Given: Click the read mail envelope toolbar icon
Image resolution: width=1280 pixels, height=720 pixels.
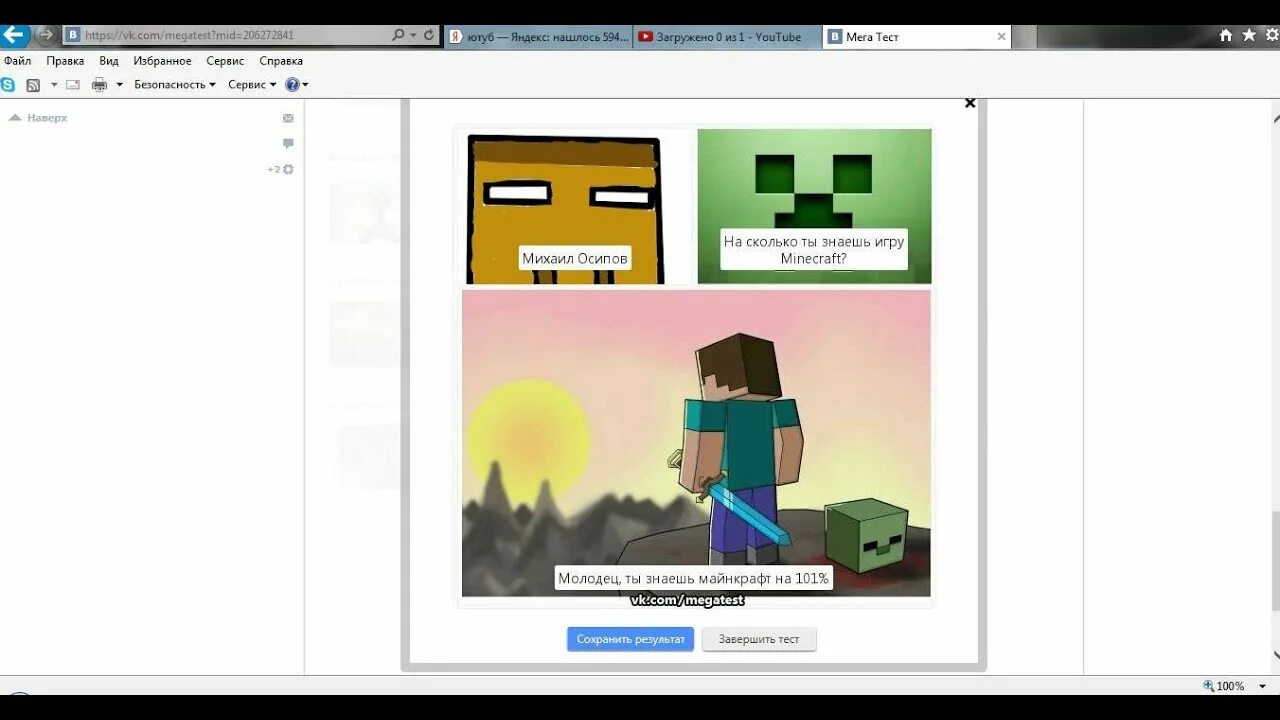Looking at the screenshot, I should click(x=73, y=85).
